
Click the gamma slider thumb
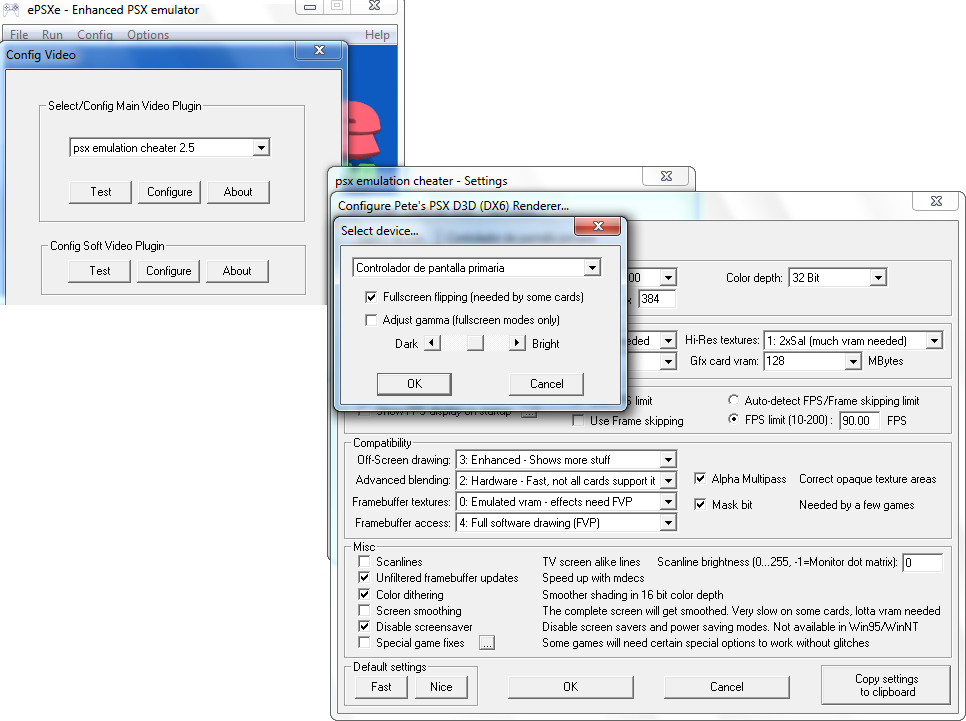(x=475, y=343)
